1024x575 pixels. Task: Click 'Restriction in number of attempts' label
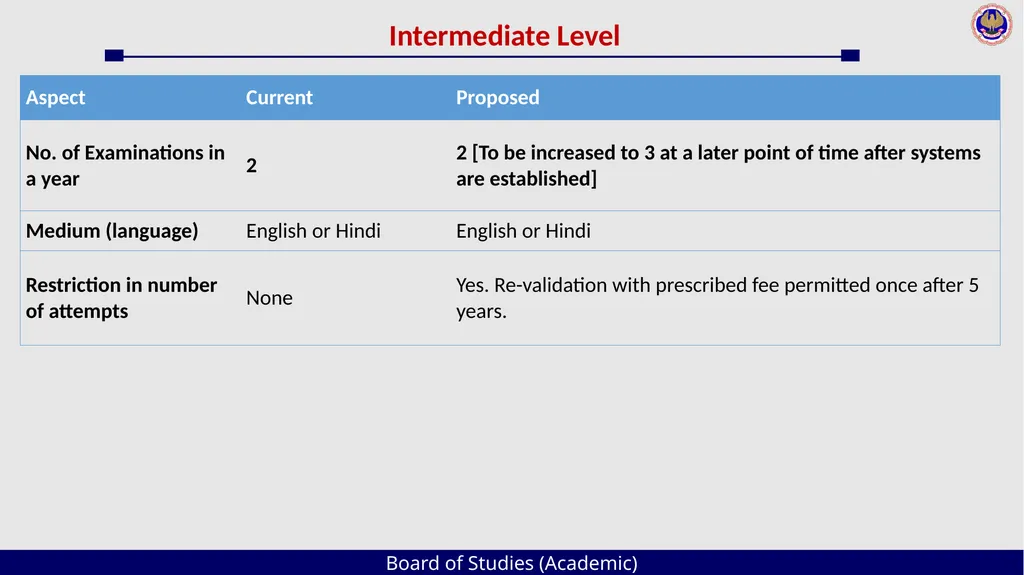point(121,298)
